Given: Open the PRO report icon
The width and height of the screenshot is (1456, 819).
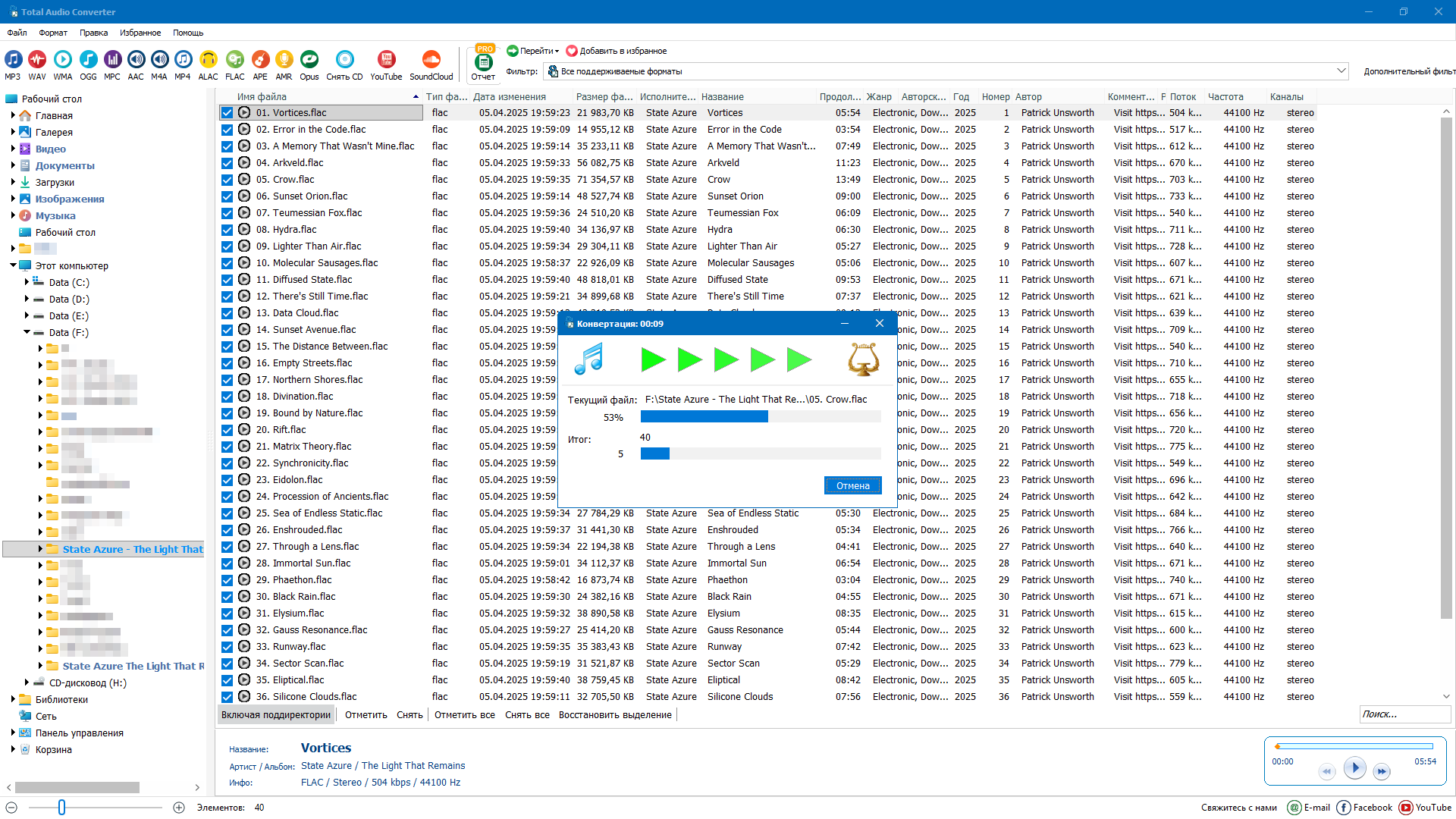Looking at the screenshot, I should [x=483, y=62].
